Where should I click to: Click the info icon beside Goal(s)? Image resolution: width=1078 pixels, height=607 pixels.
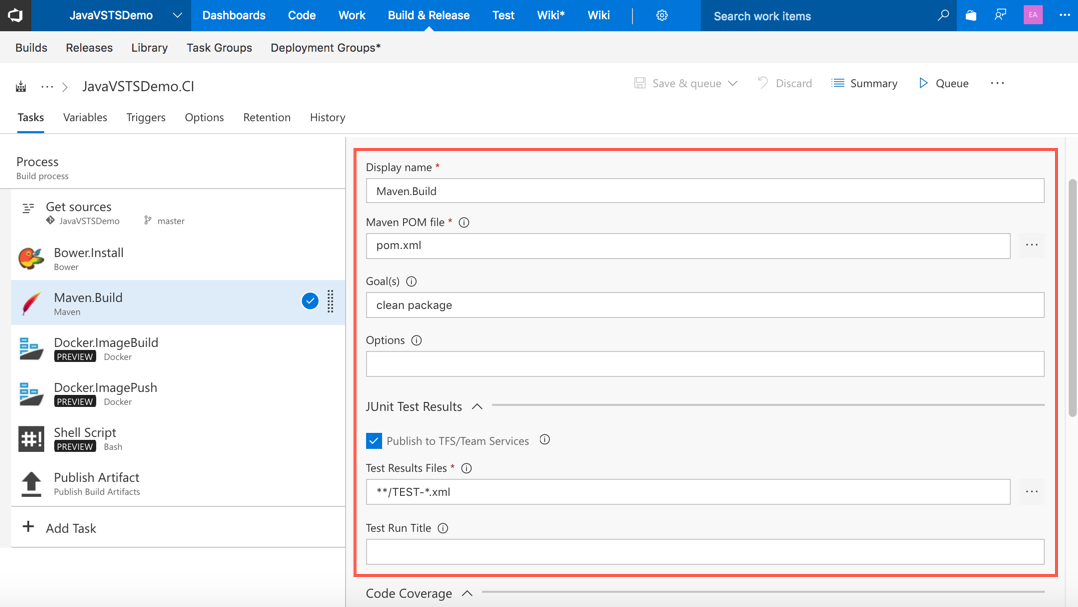pos(411,281)
